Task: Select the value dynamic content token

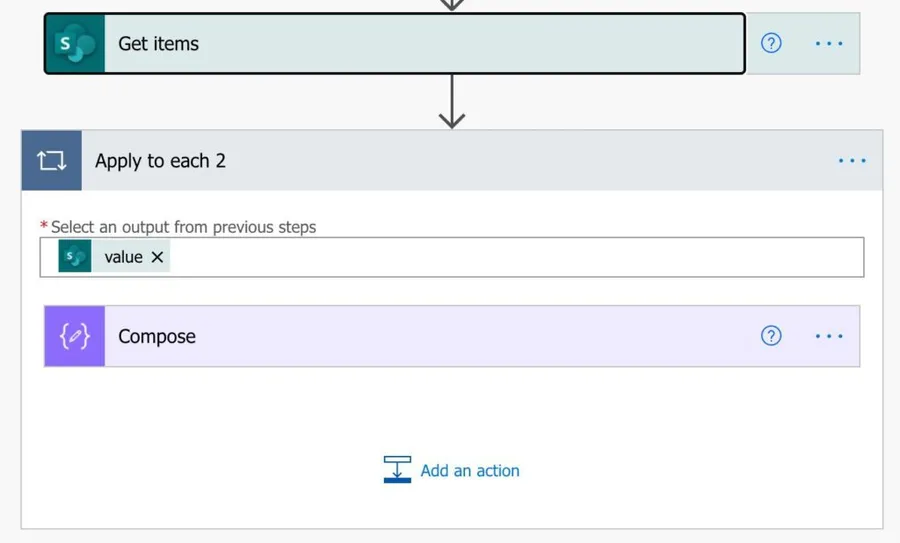Action: point(123,257)
